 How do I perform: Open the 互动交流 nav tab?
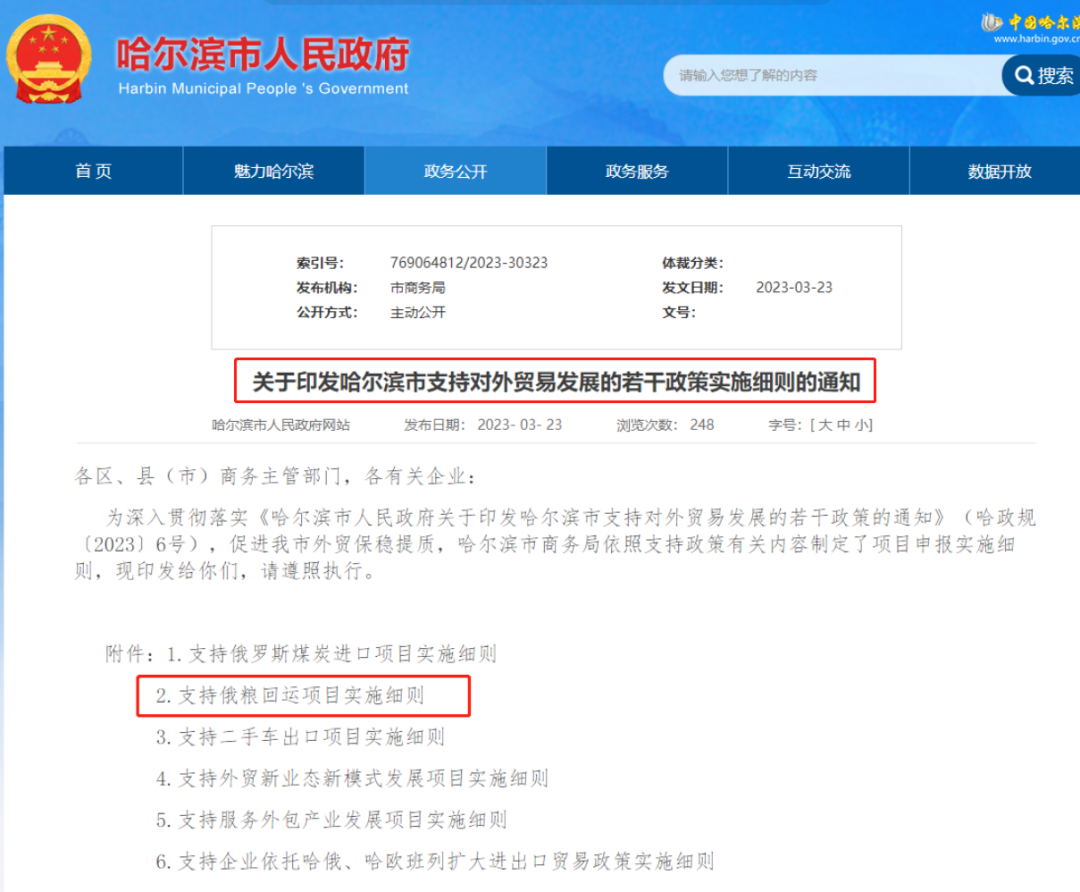(818, 171)
